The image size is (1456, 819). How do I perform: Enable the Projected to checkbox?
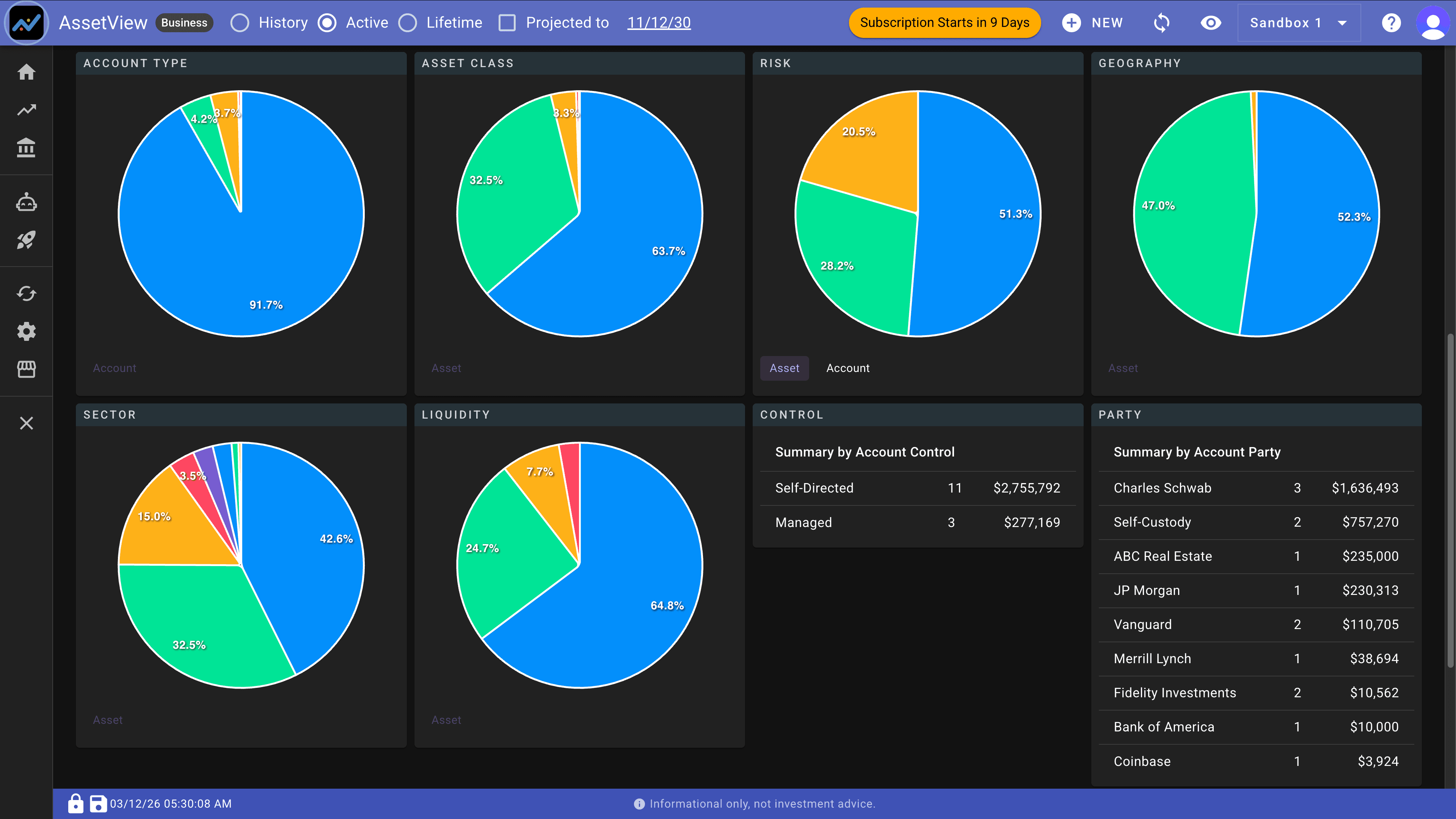pyautogui.click(x=507, y=23)
